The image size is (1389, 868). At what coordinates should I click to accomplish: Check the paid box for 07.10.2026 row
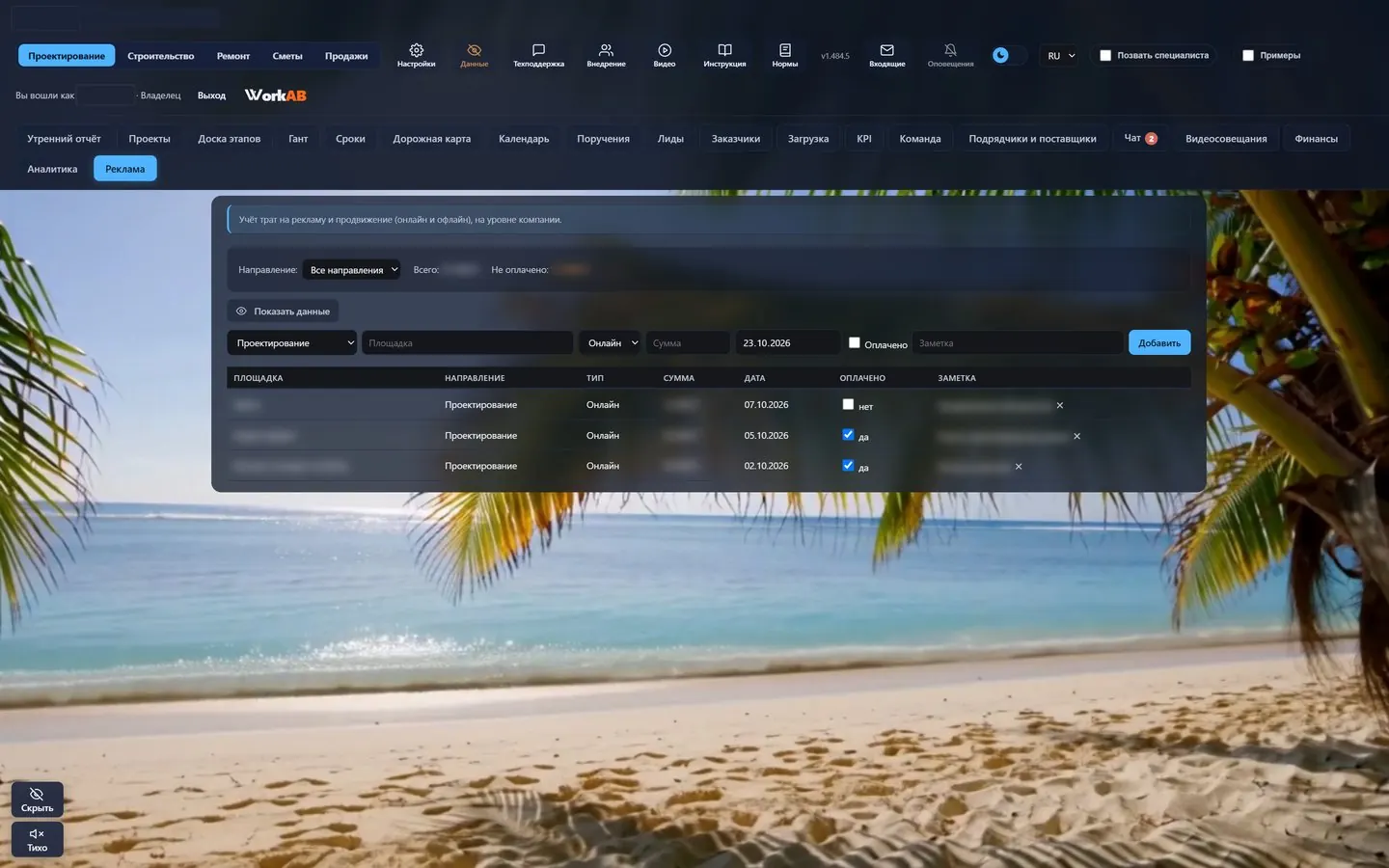click(x=848, y=404)
